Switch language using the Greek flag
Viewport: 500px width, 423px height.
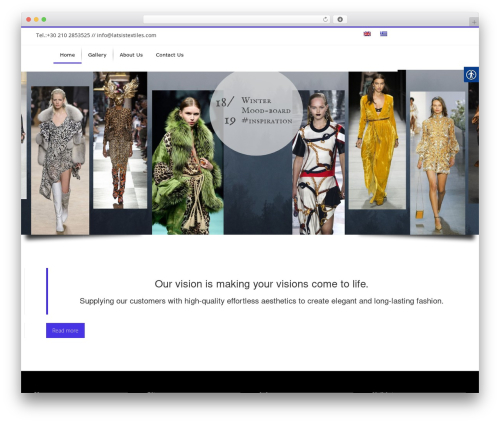[383, 34]
